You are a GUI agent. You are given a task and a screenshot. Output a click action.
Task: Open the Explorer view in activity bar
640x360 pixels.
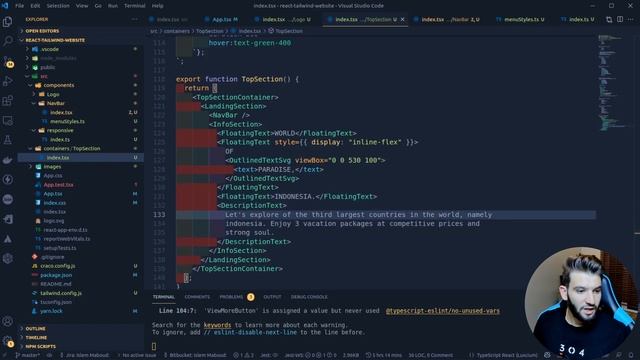(7, 21)
